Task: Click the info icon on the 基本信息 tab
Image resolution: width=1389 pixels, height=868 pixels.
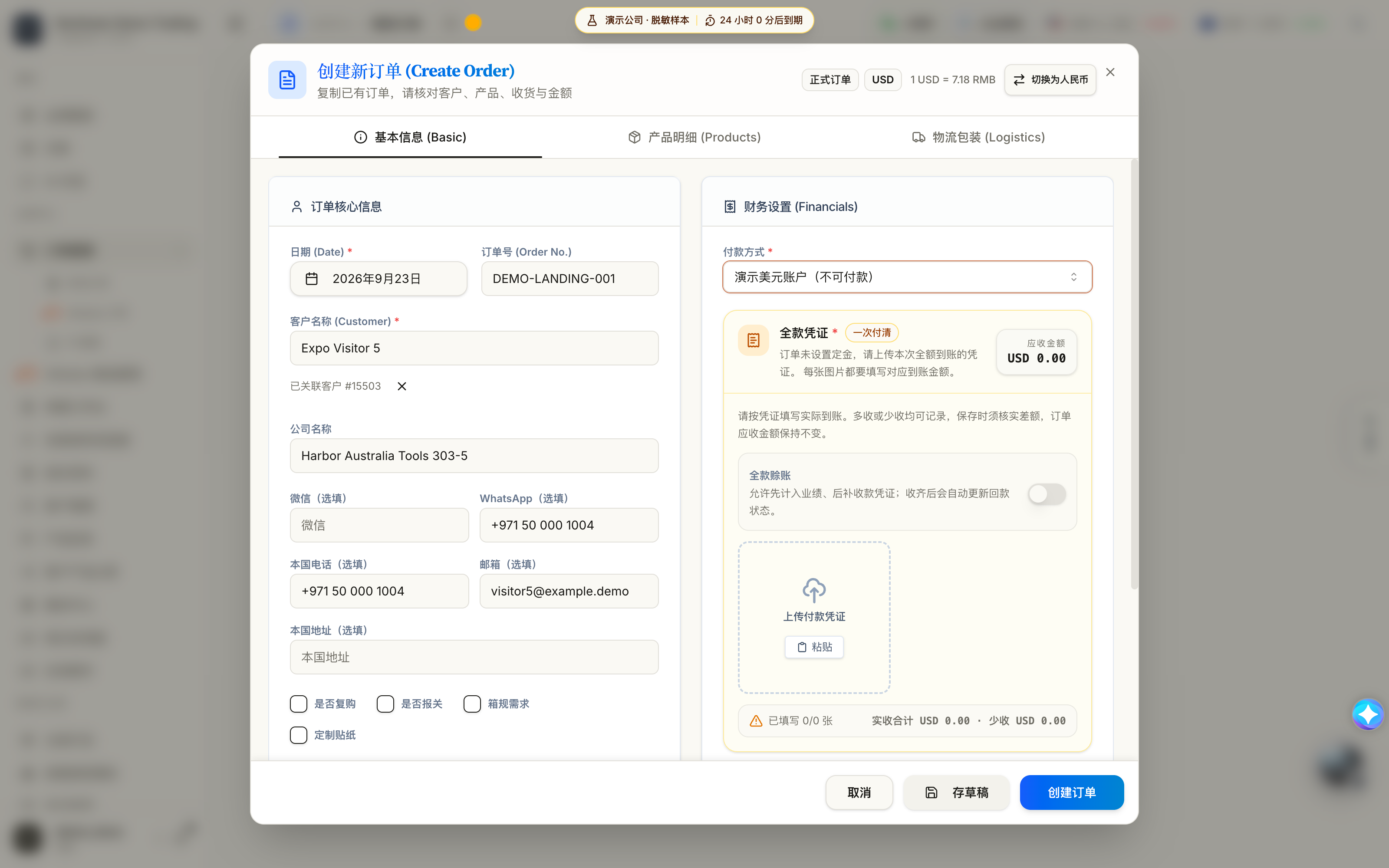Action: [360, 137]
